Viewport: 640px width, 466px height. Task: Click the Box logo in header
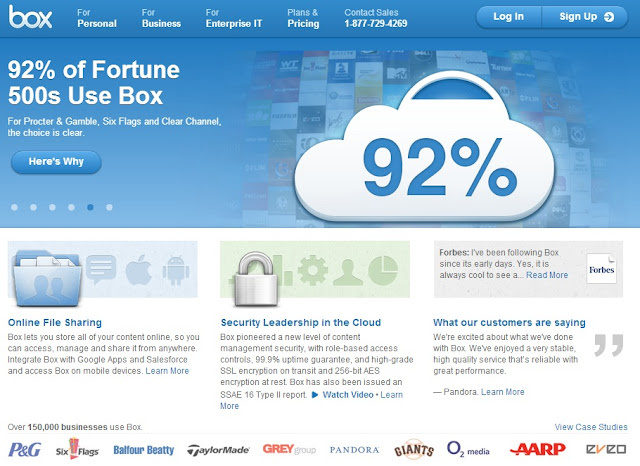pos(31,17)
